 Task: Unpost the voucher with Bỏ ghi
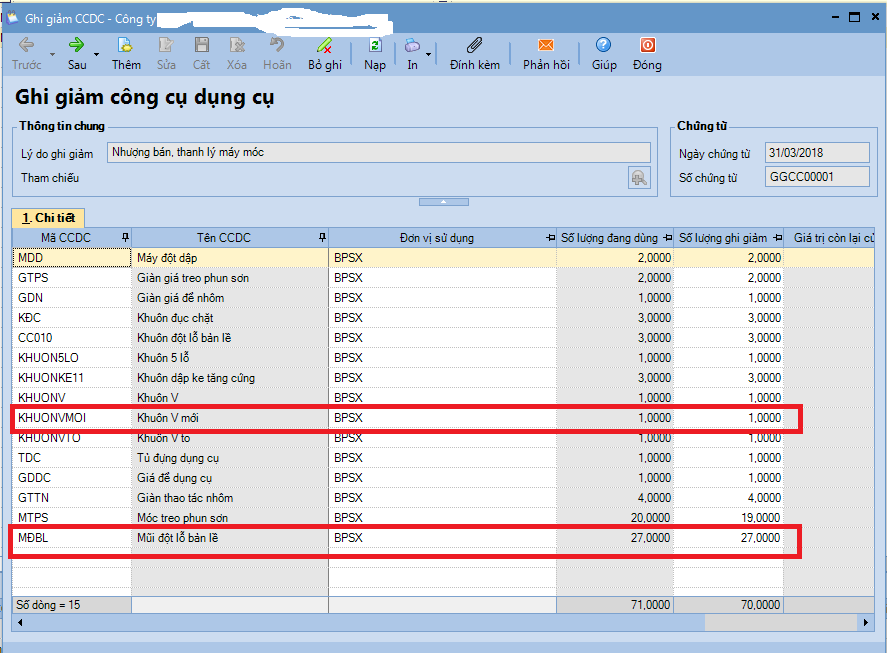pos(325,54)
